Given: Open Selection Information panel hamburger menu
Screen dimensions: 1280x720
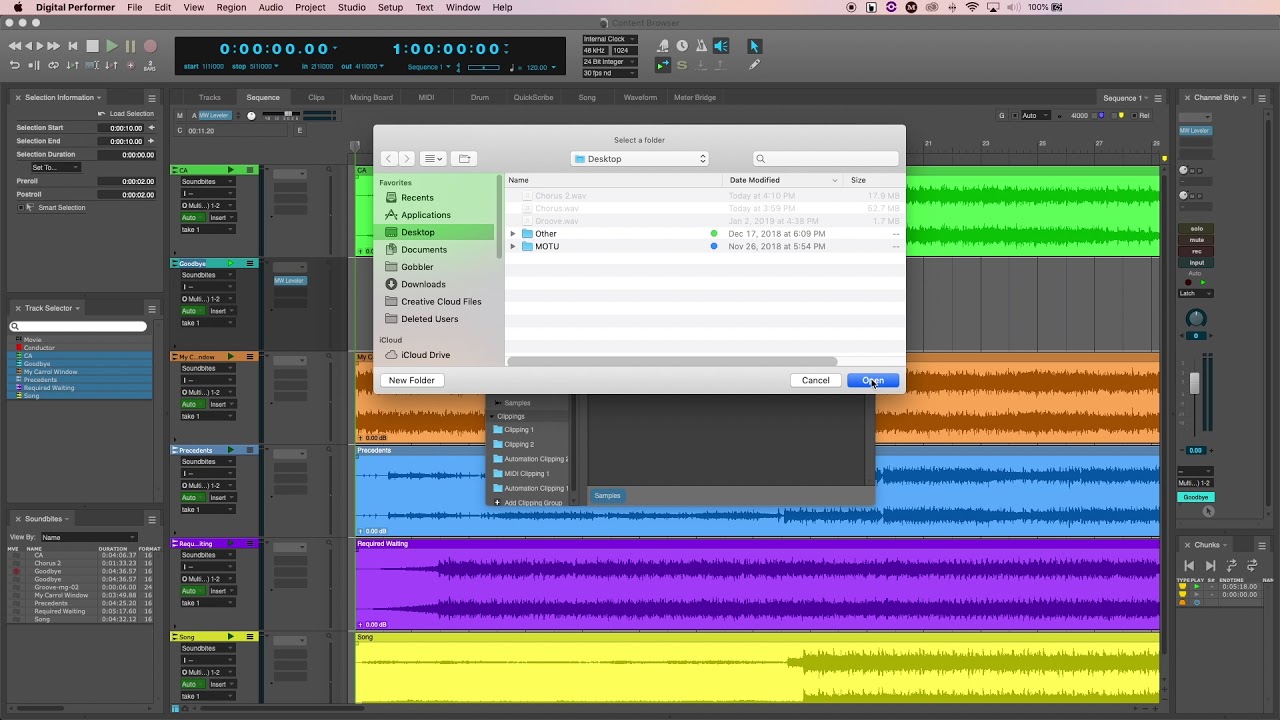Looking at the screenshot, I should (152, 98).
